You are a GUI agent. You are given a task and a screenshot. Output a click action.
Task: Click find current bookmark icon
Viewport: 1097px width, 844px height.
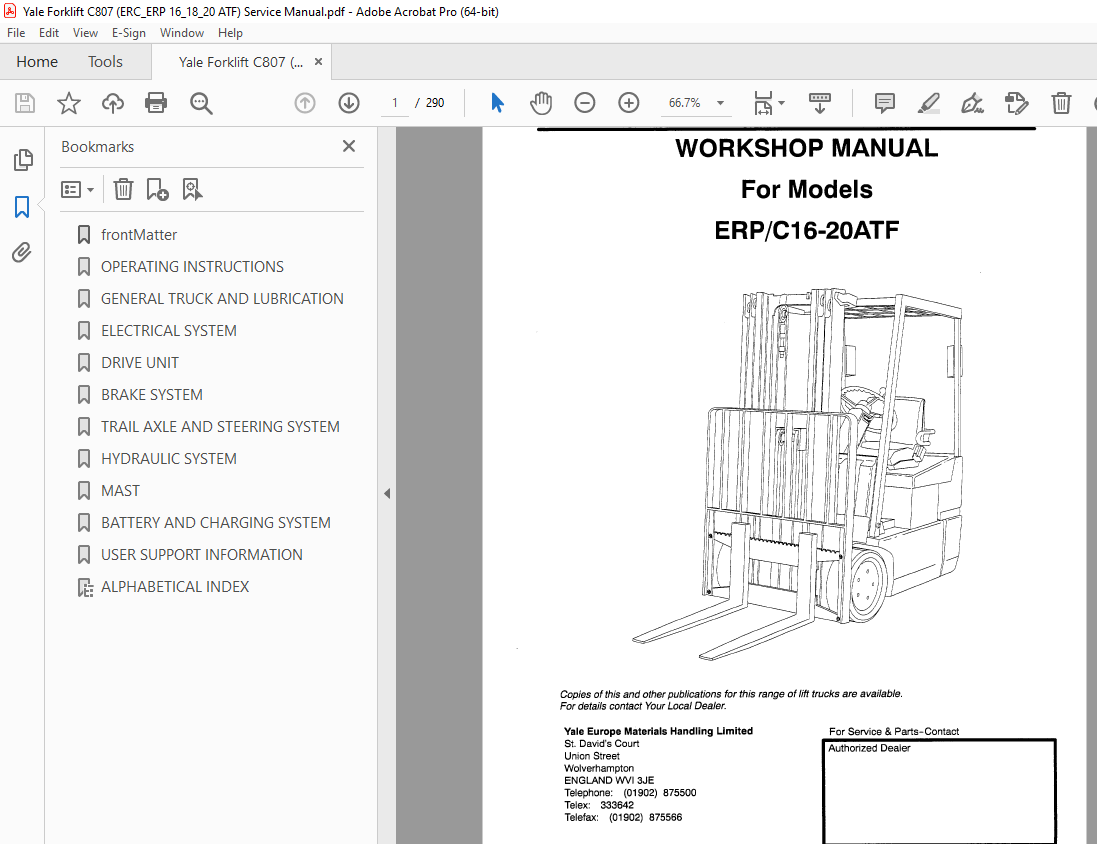192,189
